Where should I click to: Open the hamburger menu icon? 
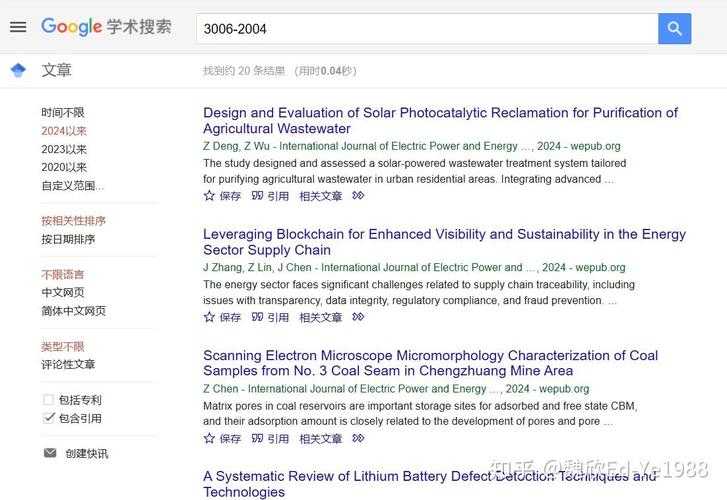point(18,27)
